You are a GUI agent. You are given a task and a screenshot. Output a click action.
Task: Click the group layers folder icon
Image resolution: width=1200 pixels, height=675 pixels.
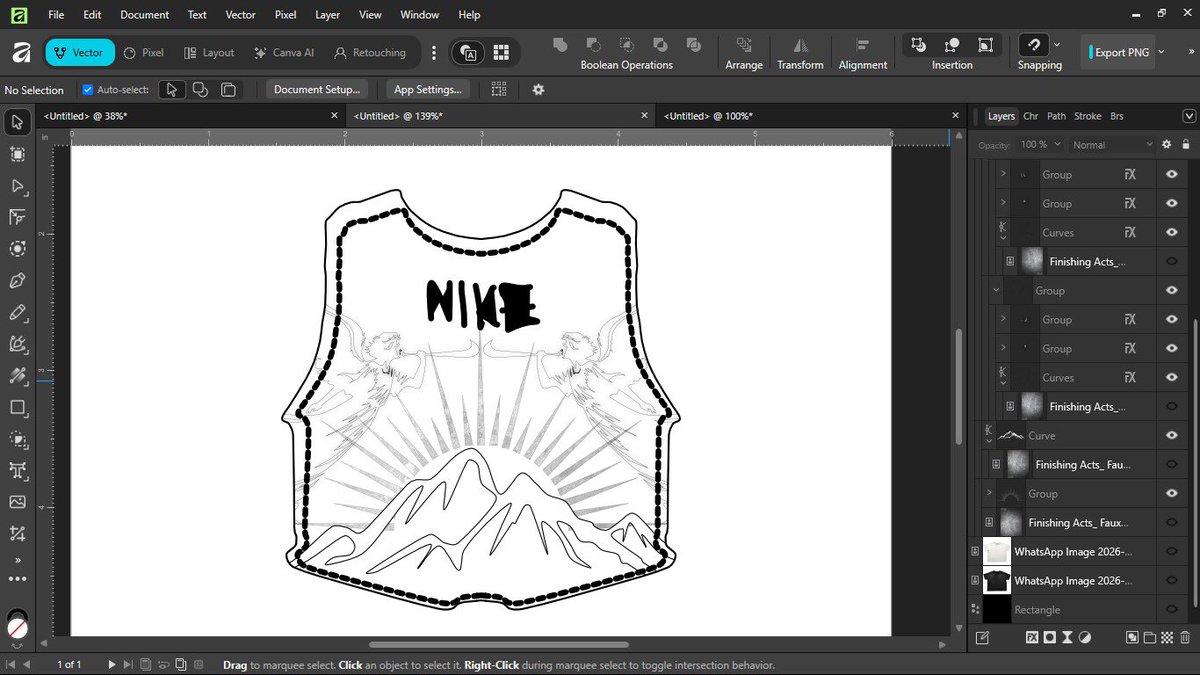1150,637
